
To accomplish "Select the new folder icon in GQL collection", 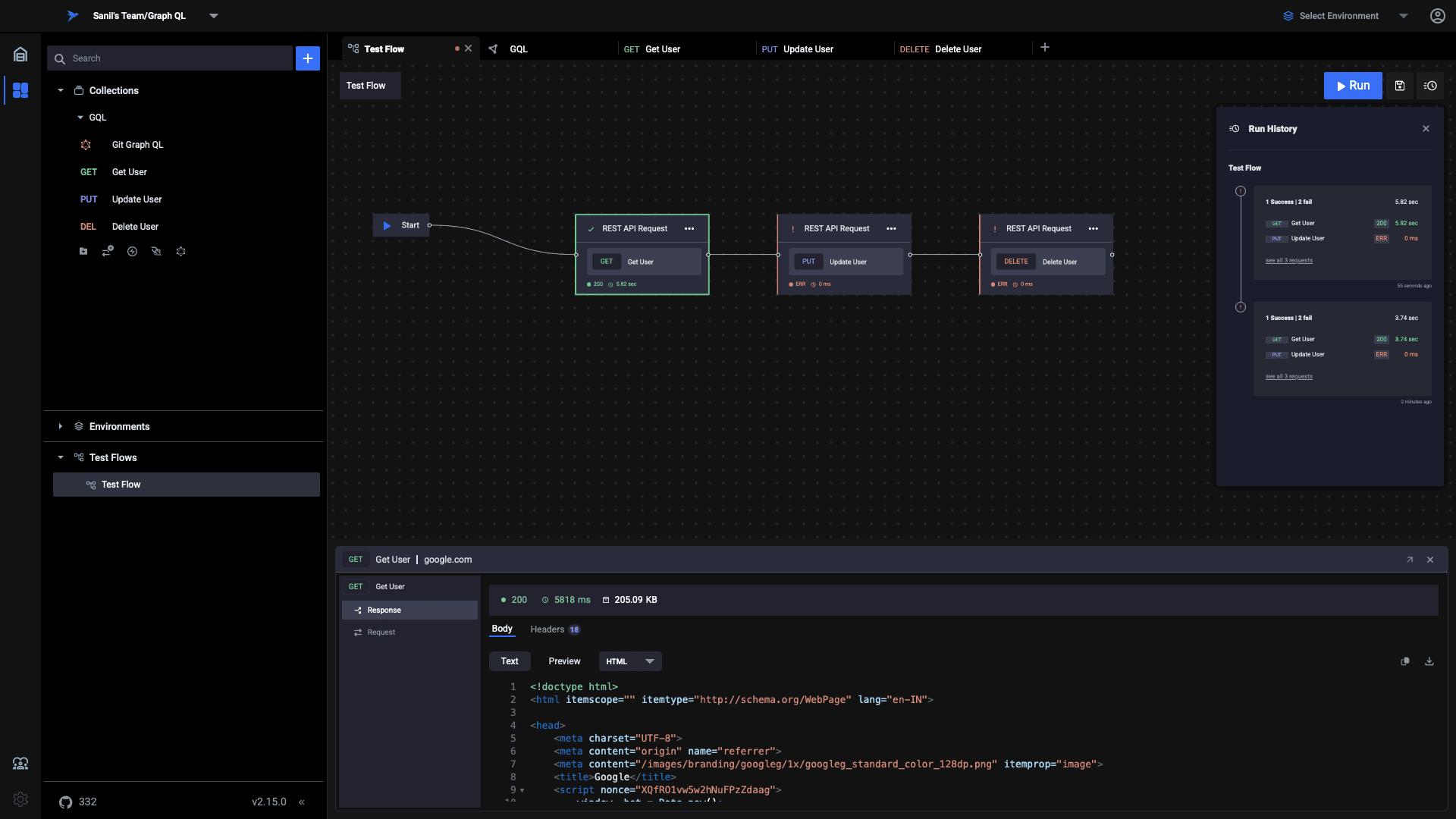I will pos(83,251).
